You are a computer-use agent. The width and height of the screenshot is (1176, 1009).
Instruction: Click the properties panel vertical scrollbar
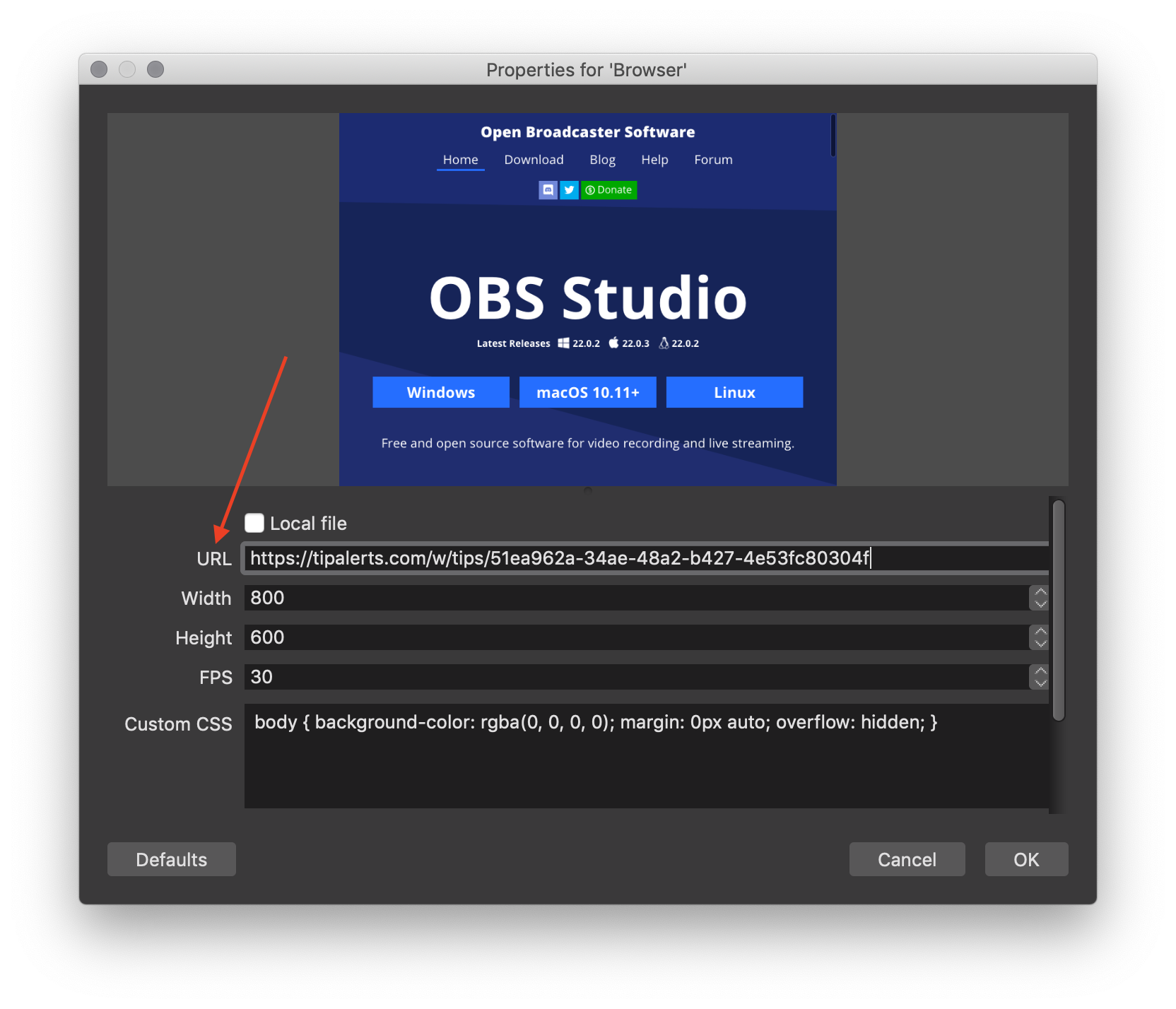click(x=1058, y=610)
